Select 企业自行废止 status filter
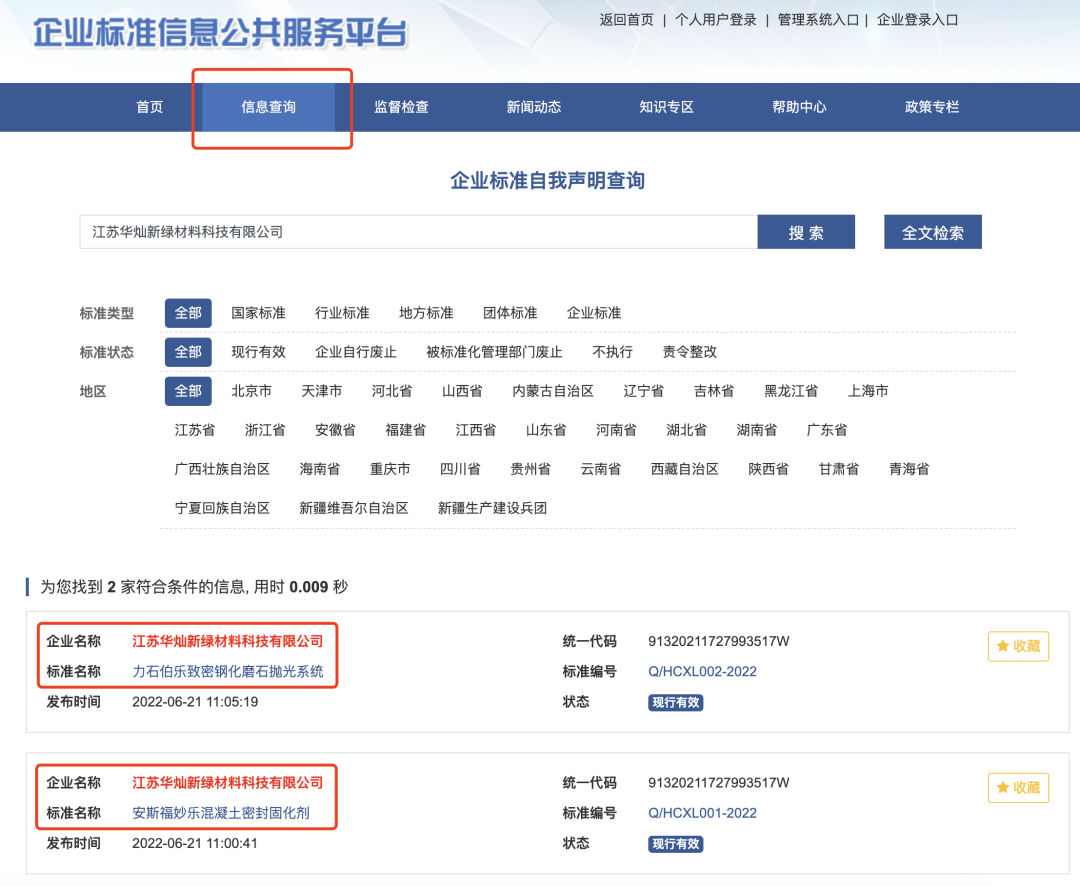The image size is (1080, 887). point(356,352)
